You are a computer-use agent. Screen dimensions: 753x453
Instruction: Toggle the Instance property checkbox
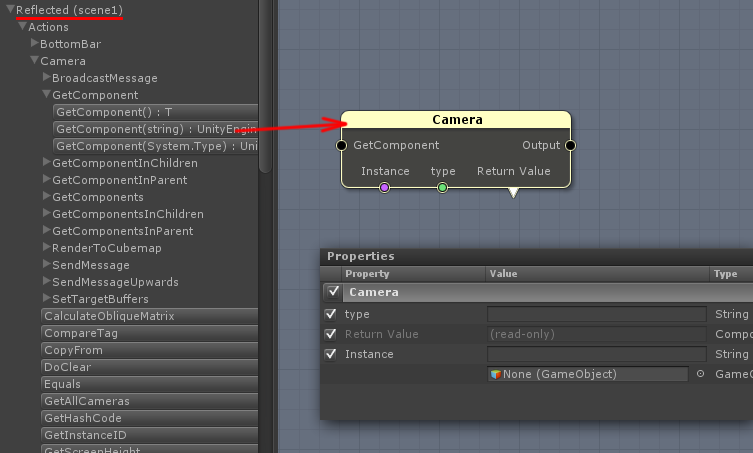330,354
